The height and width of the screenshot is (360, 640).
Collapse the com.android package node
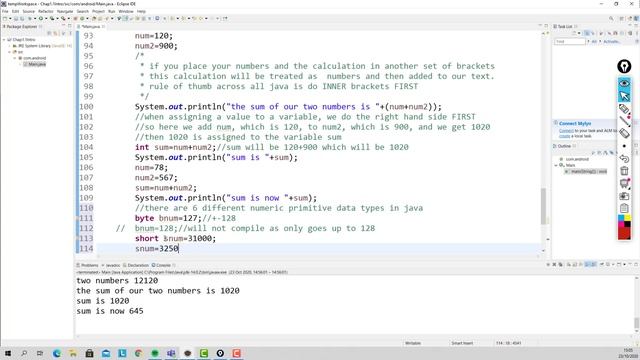point(15,58)
